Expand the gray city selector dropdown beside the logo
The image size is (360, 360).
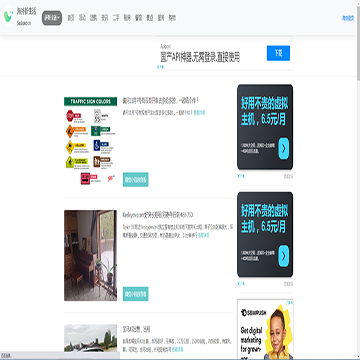click(x=52, y=18)
